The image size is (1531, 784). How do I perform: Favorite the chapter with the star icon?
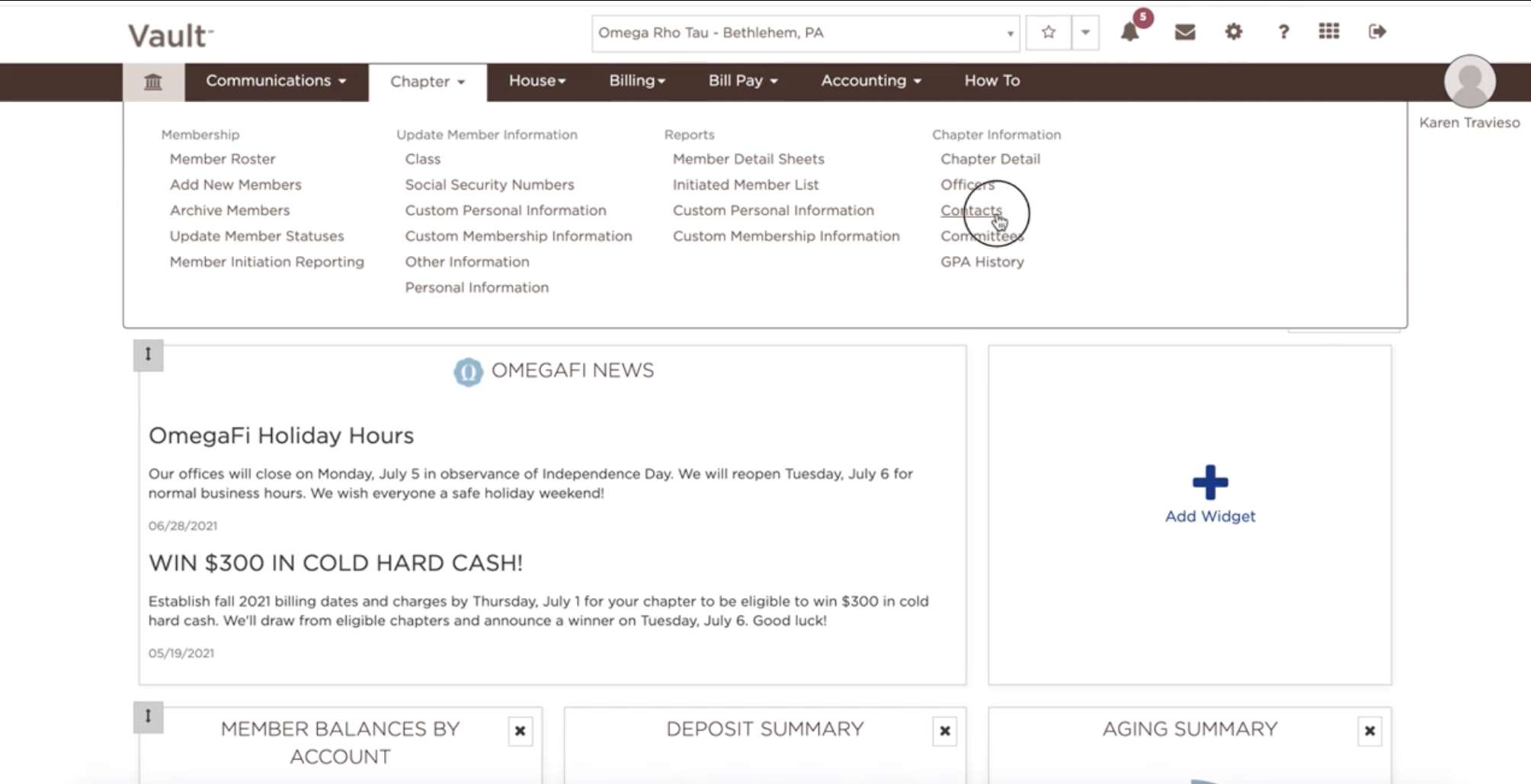pos(1049,33)
